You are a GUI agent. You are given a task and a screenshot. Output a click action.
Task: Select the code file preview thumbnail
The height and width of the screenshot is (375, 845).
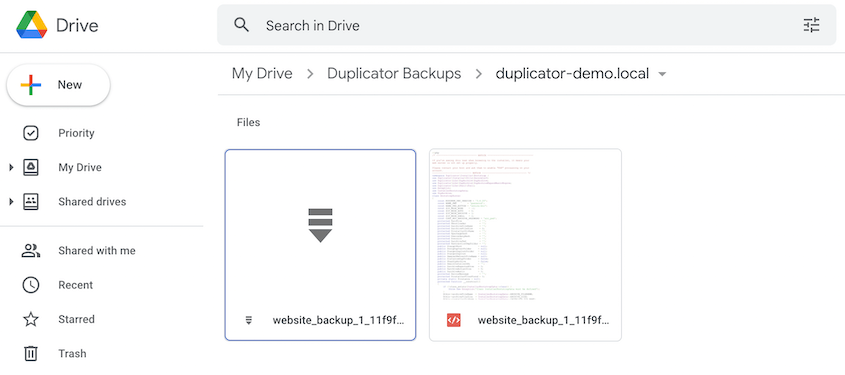coord(525,225)
